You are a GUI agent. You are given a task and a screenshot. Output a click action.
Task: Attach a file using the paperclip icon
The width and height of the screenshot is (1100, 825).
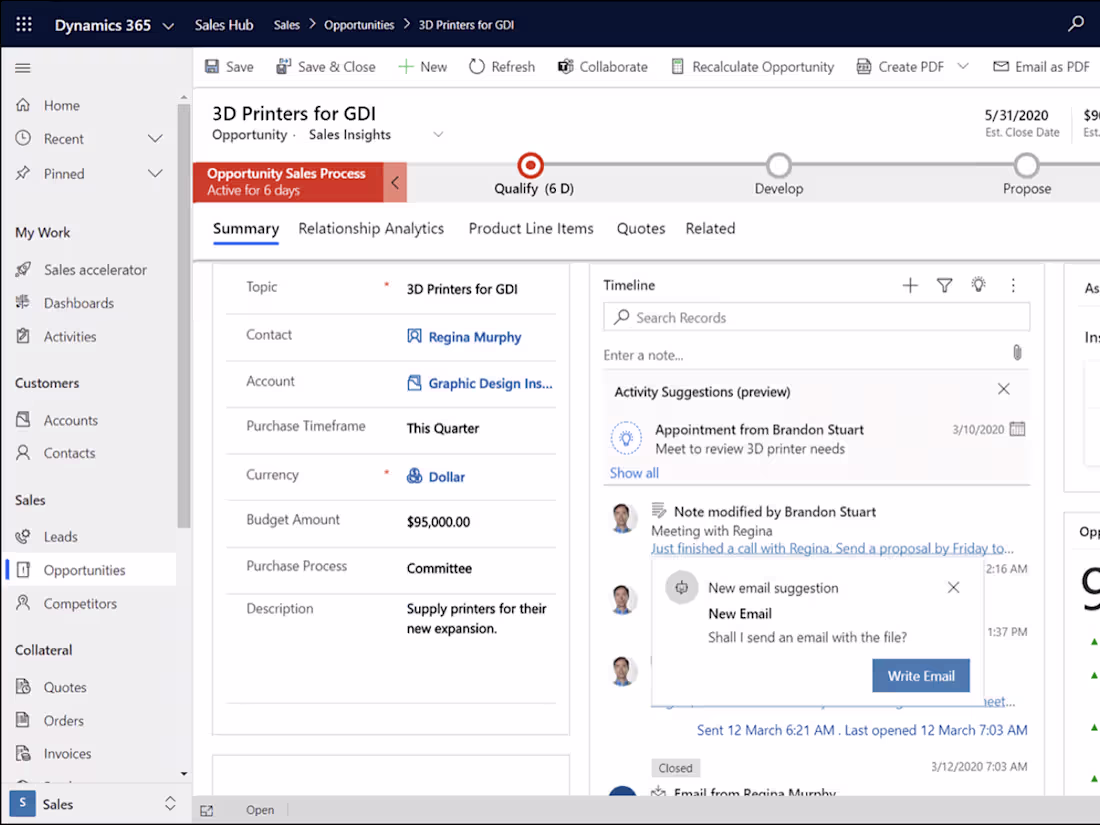coord(1017,352)
